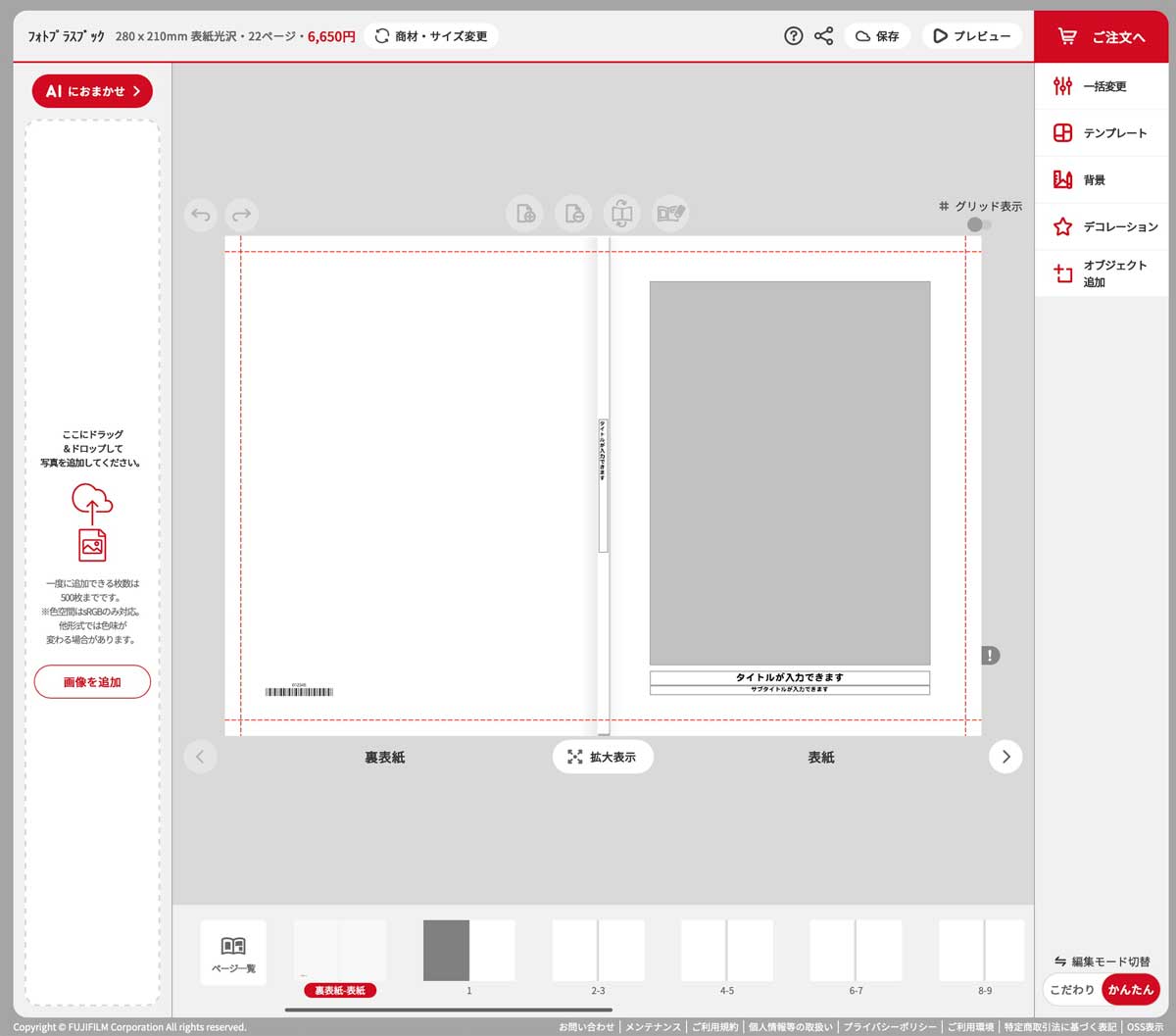The image size is (1176, 1036).
Task: Select the page 2-3 thumbnail
Action: [598, 951]
